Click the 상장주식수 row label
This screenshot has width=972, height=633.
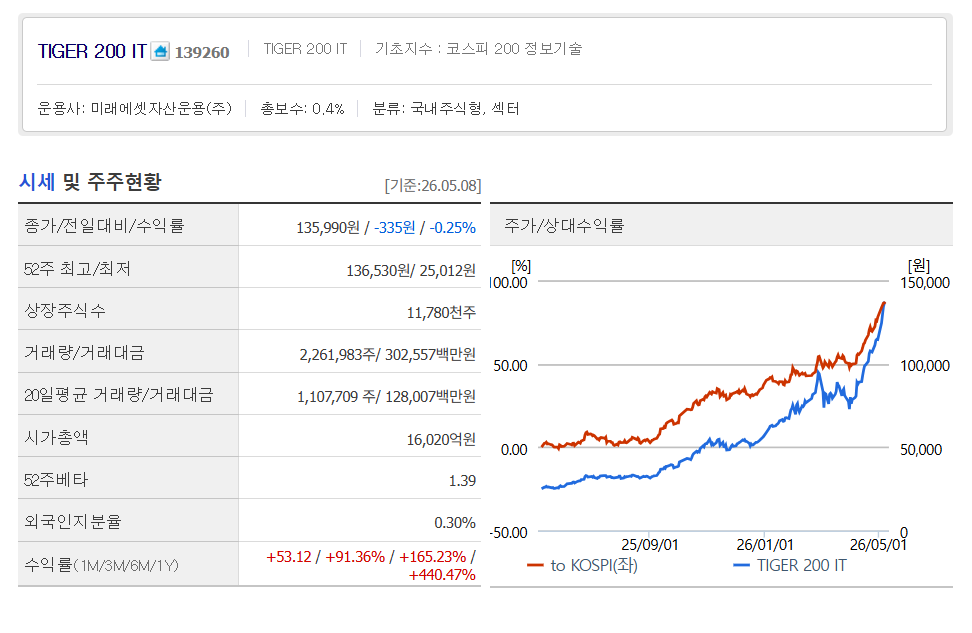coord(64,310)
